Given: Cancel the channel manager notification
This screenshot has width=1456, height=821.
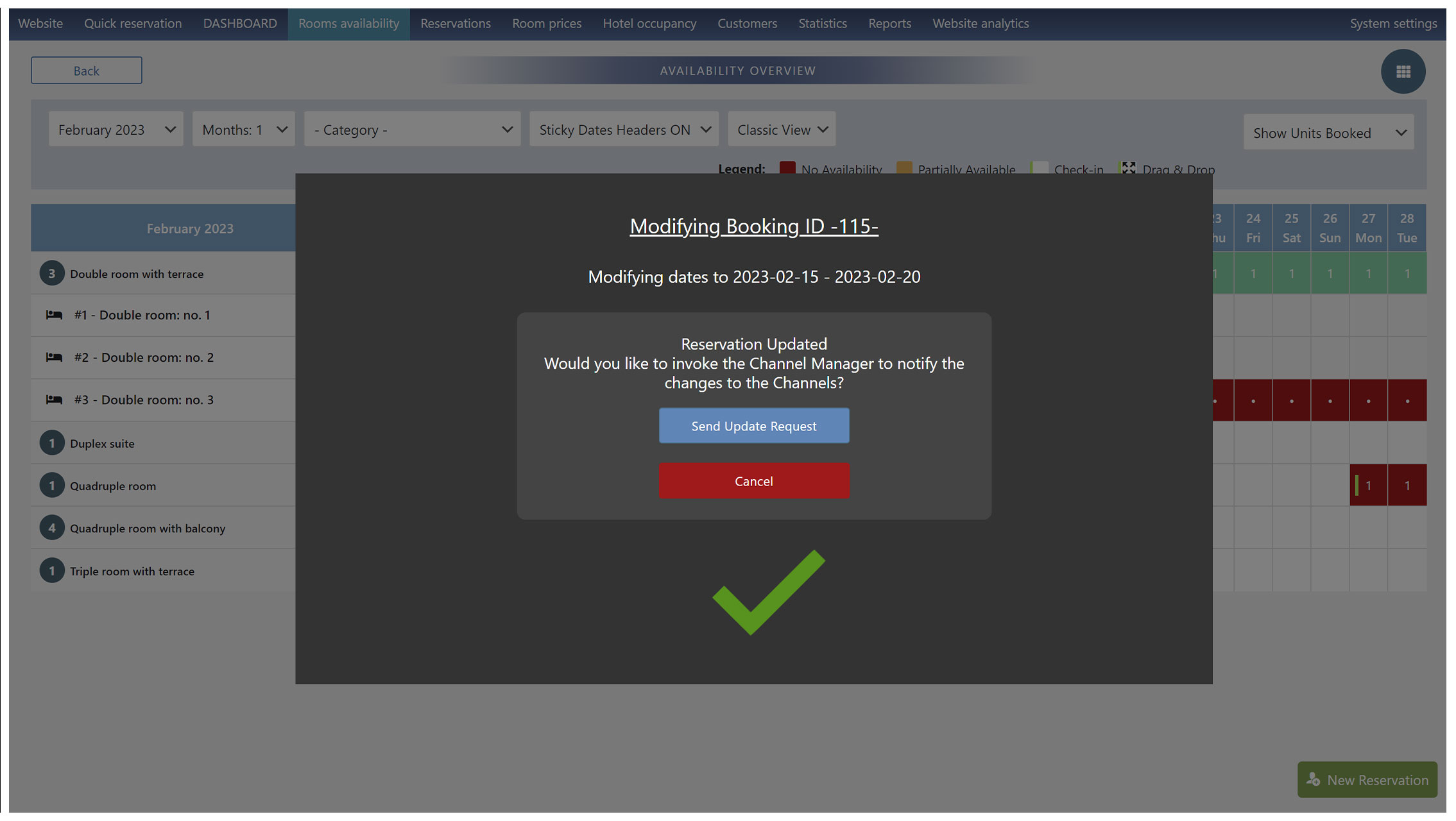Looking at the screenshot, I should 754,481.
